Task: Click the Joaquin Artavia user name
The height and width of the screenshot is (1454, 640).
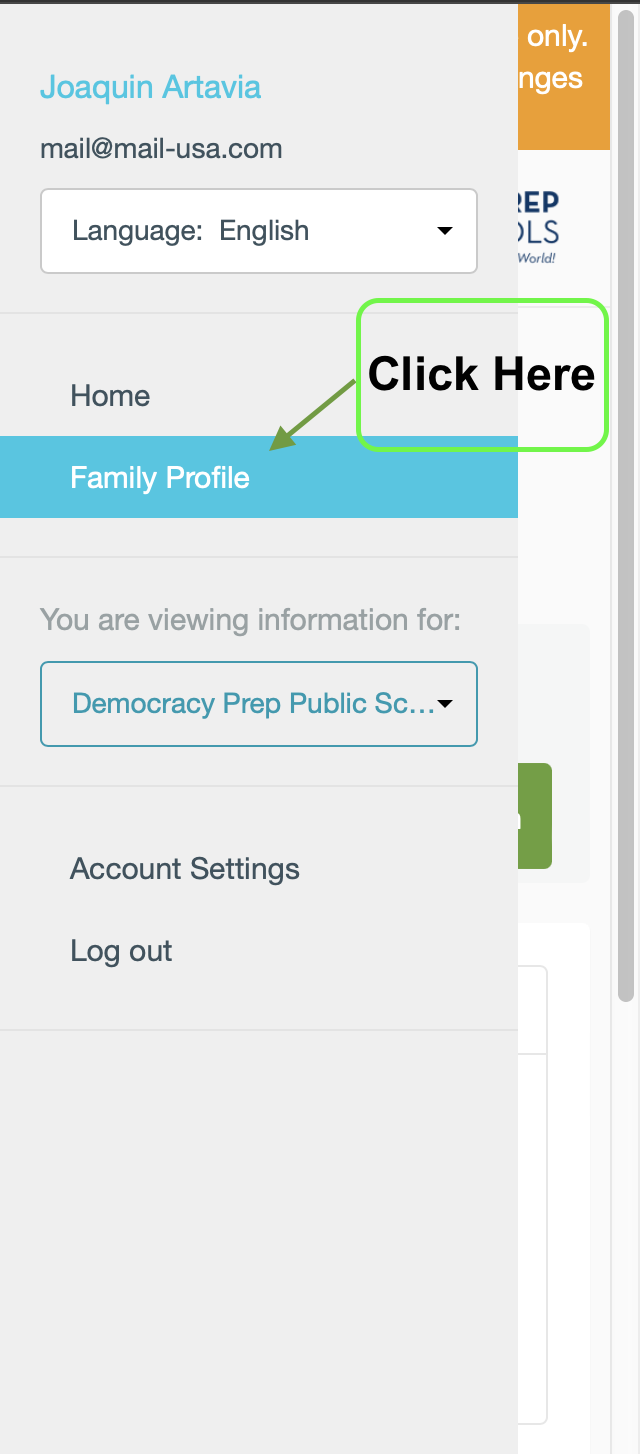Action: pyautogui.click(x=150, y=87)
